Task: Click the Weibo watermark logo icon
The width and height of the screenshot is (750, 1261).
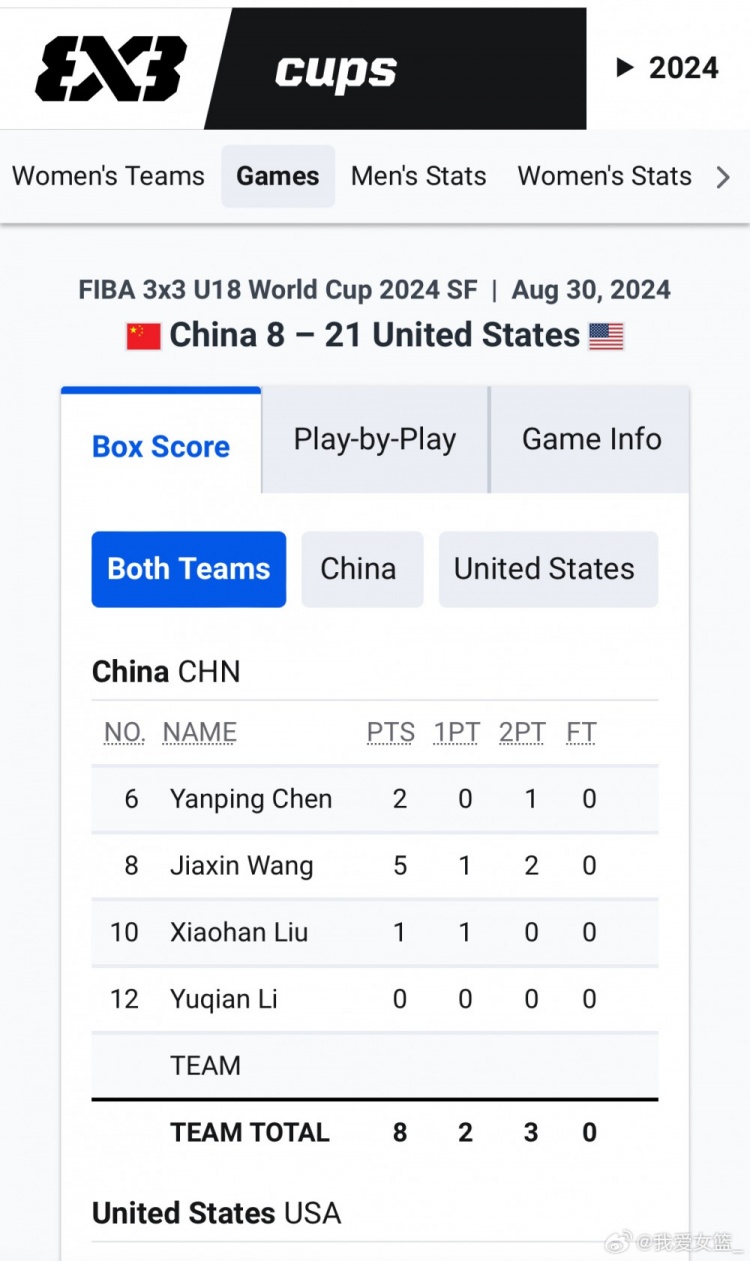Action: [x=622, y=1243]
